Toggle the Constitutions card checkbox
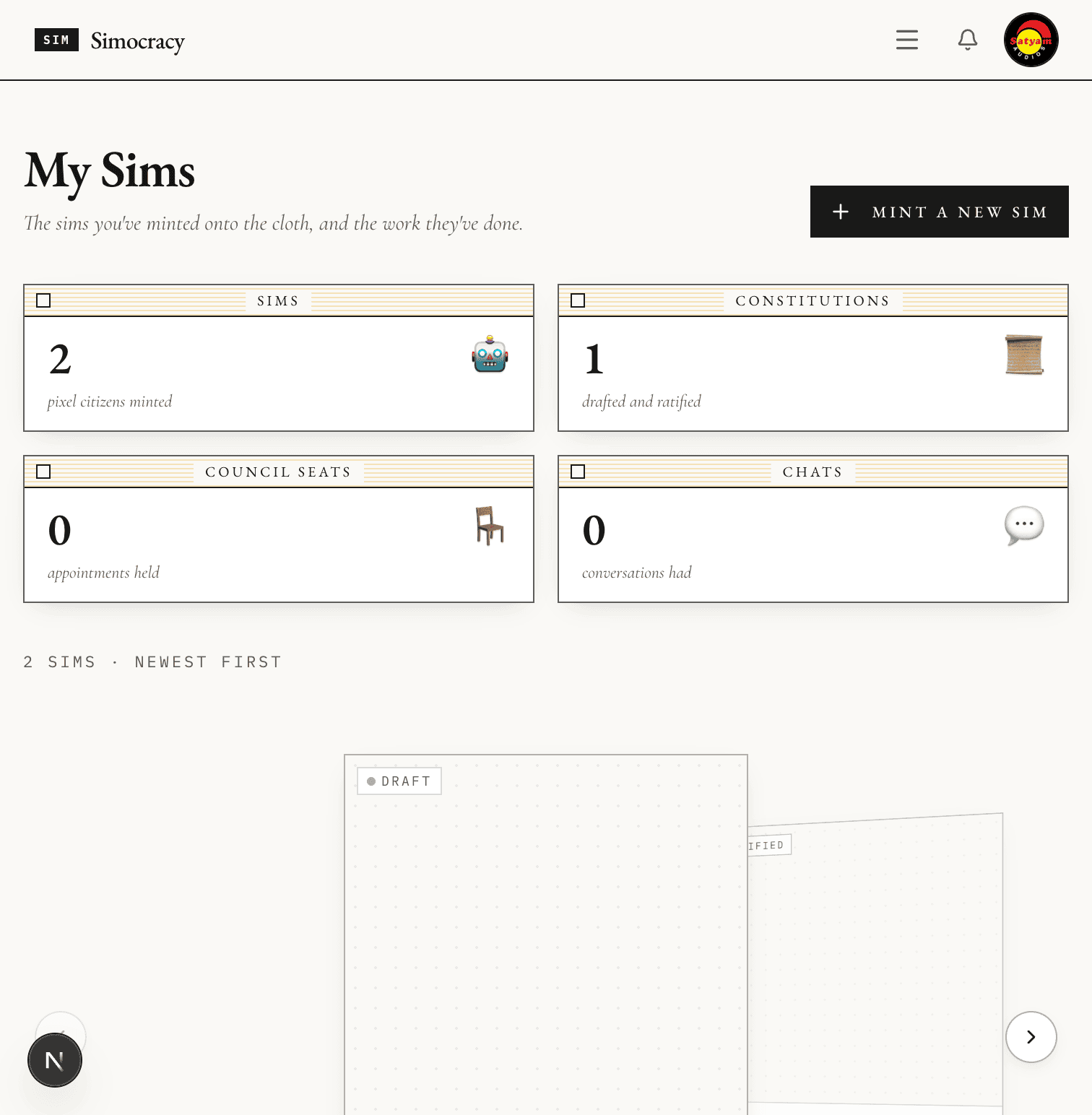Screen dimensions: 1092x1115 point(578,300)
